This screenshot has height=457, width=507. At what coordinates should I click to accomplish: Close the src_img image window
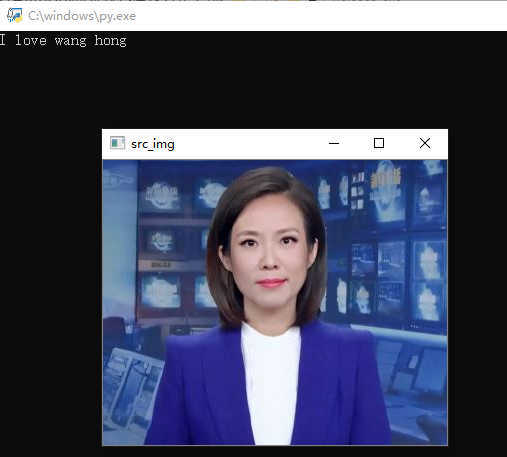(425, 144)
